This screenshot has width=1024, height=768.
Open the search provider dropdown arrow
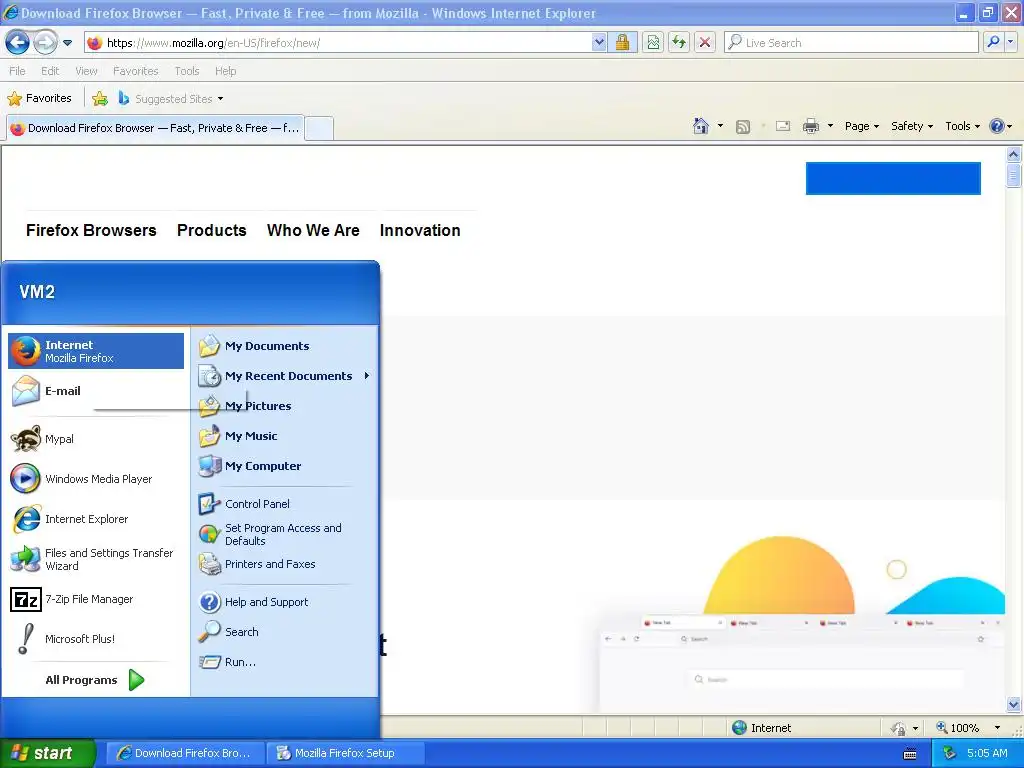pos(1011,43)
